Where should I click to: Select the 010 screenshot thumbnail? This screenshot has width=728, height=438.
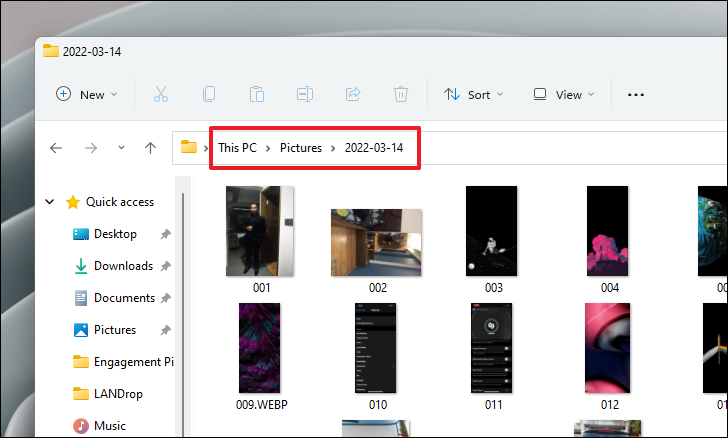[x=376, y=348]
